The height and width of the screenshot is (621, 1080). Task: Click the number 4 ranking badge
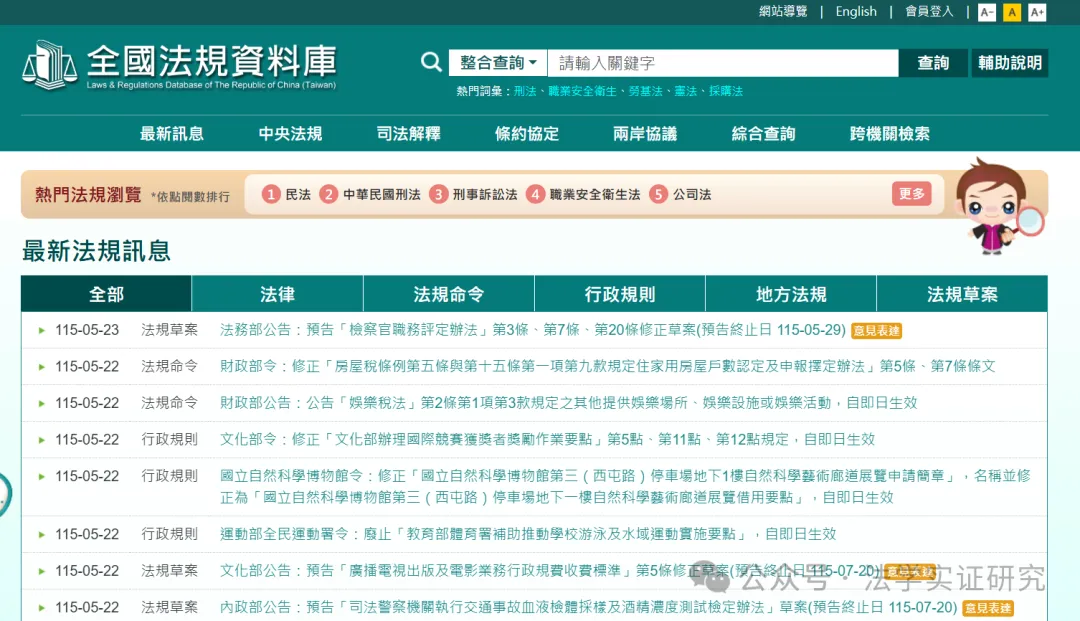pos(535,194)
